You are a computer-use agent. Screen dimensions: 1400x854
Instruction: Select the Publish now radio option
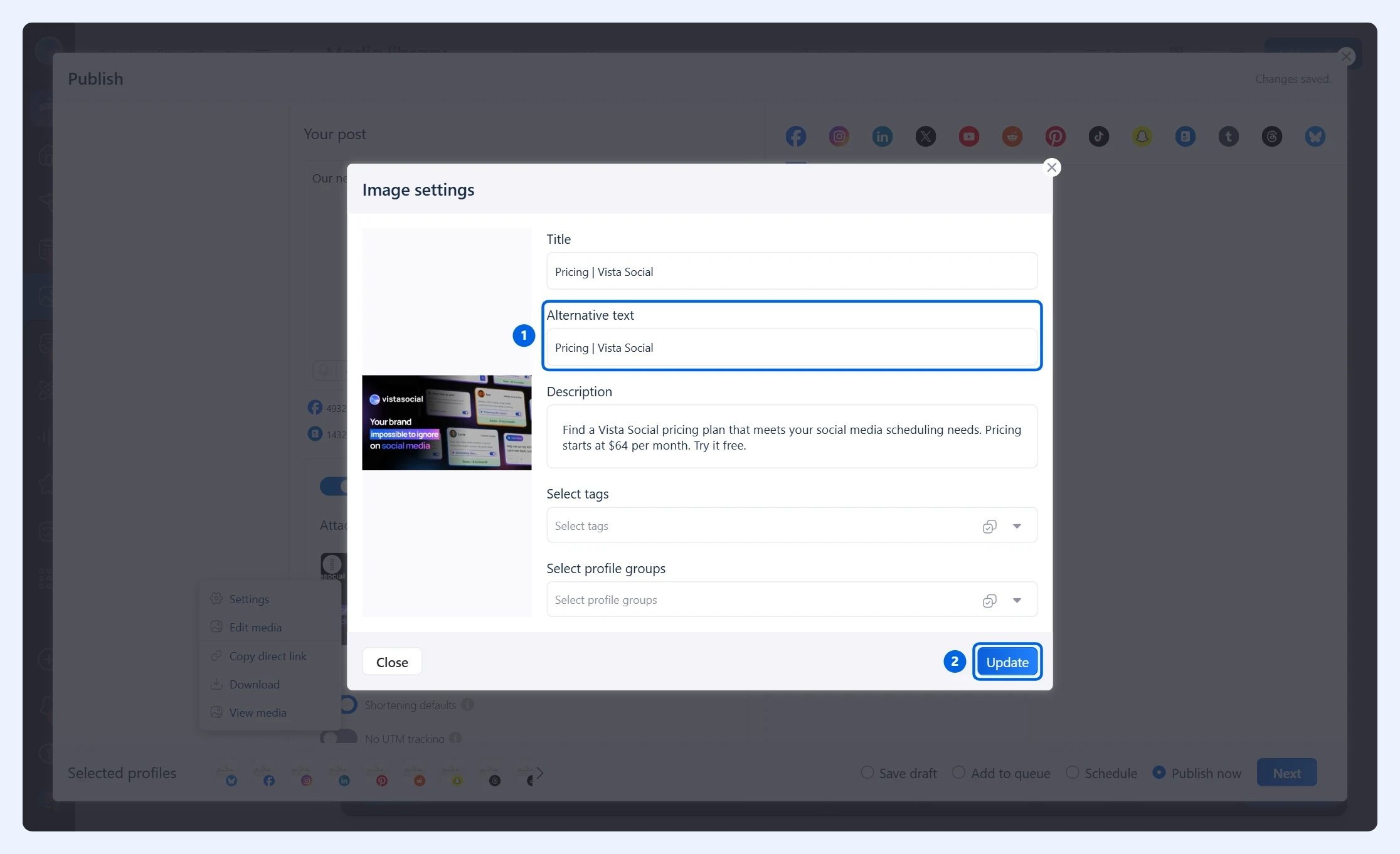1159,772
